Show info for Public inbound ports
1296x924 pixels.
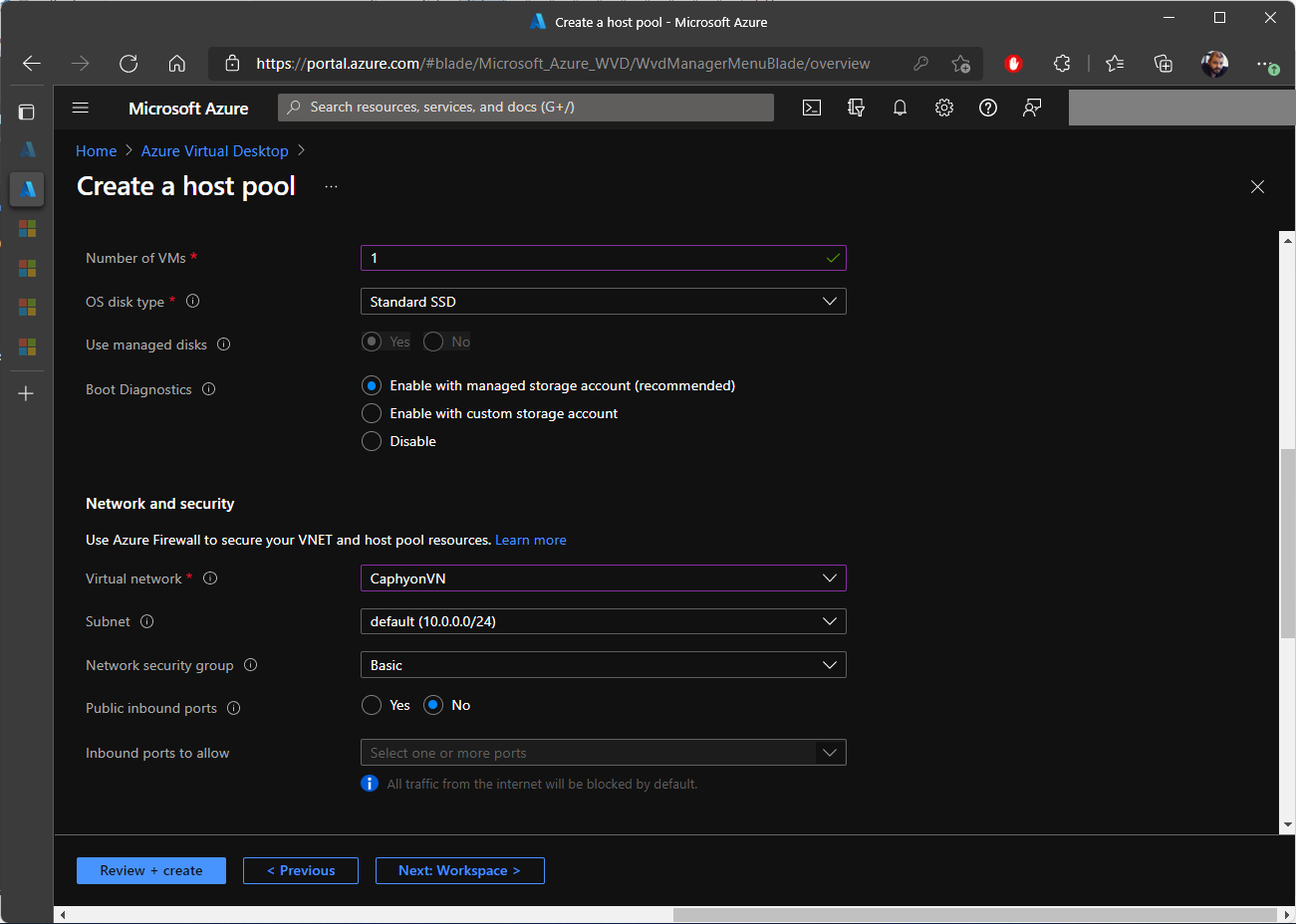point(234,708)
